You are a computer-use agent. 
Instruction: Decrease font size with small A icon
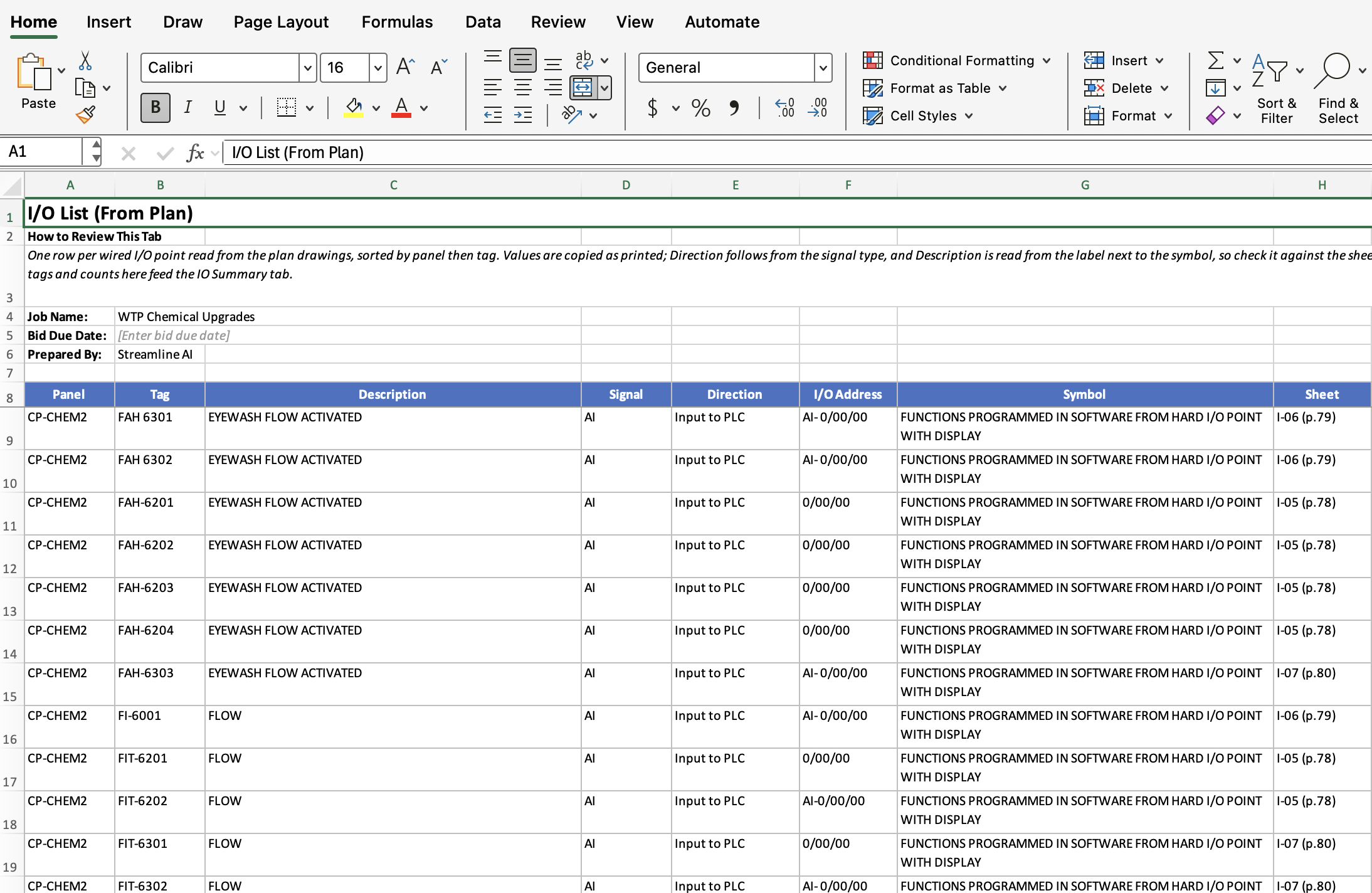click(x=439, y=66)
